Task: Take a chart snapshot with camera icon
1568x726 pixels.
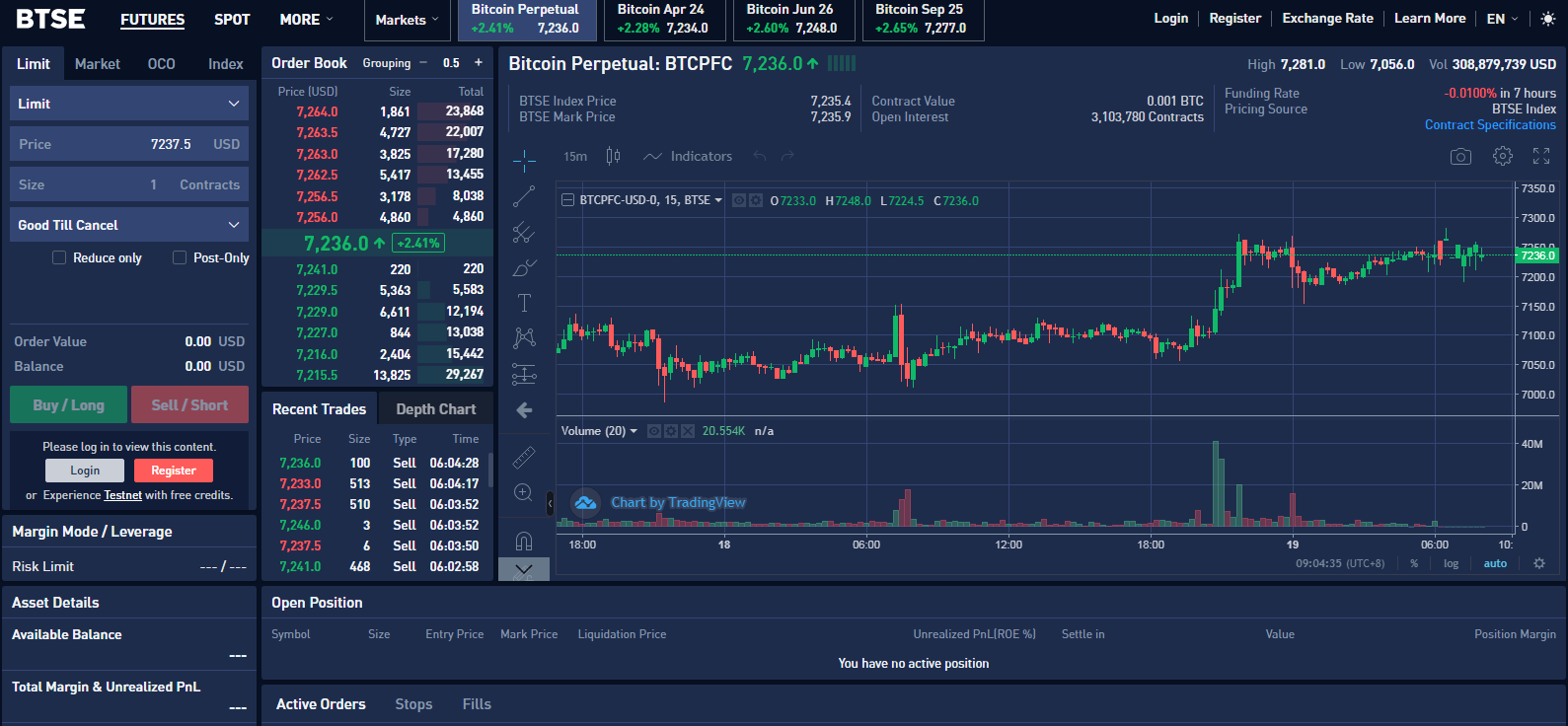Action: click(1460, 157)
